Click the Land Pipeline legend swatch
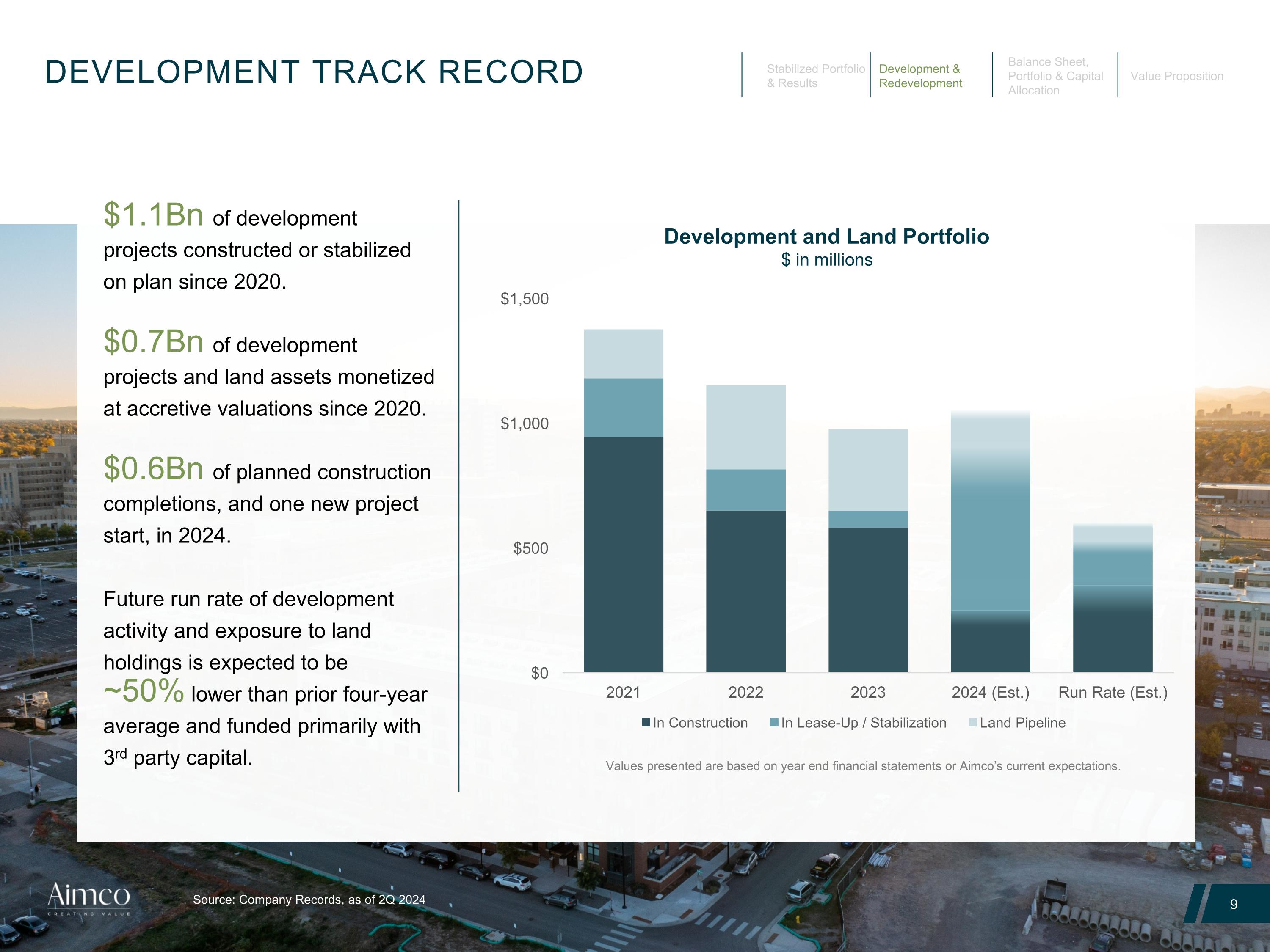 972,723
